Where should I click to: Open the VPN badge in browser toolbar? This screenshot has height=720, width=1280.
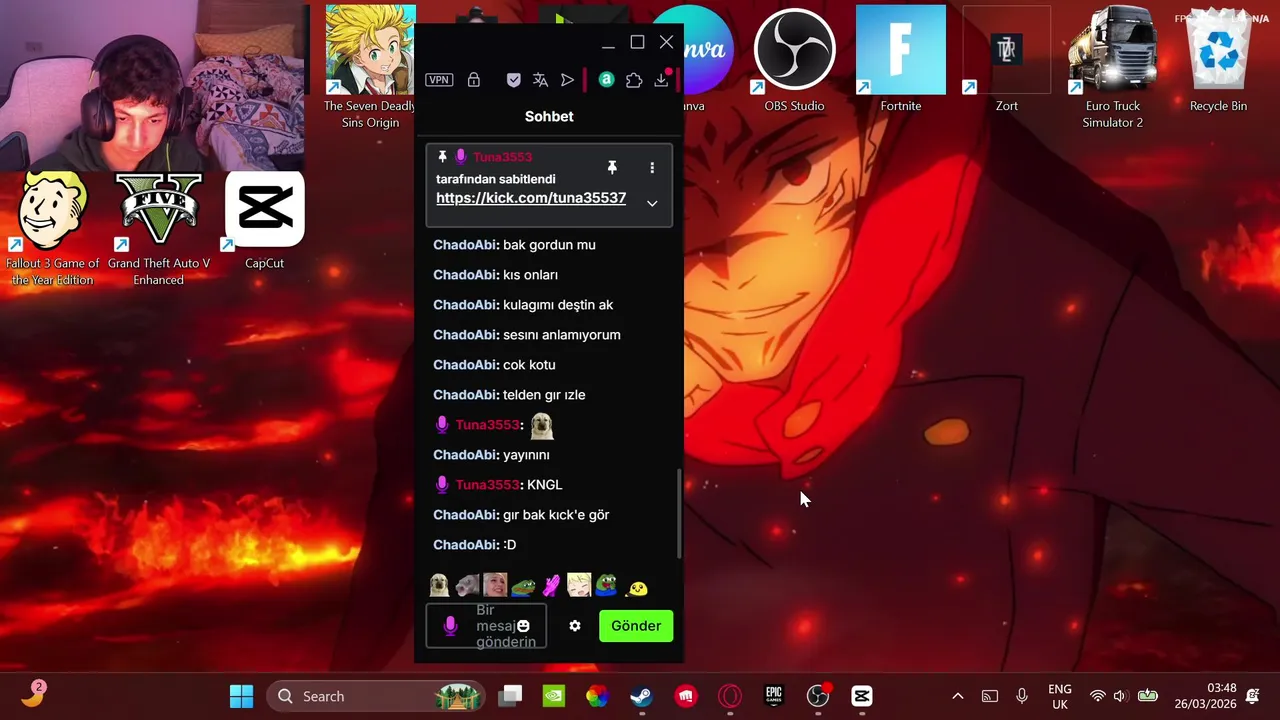439,80
